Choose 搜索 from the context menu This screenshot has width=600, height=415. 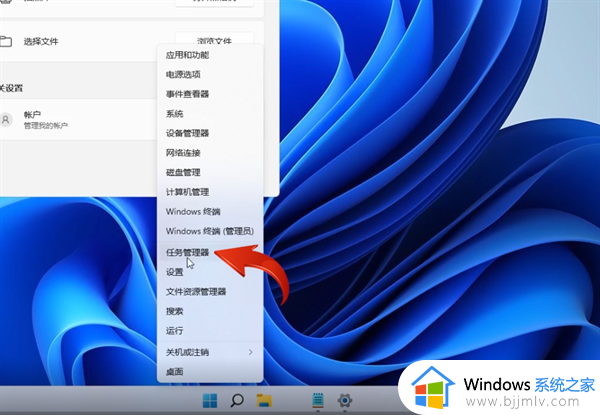click(210, 311)
